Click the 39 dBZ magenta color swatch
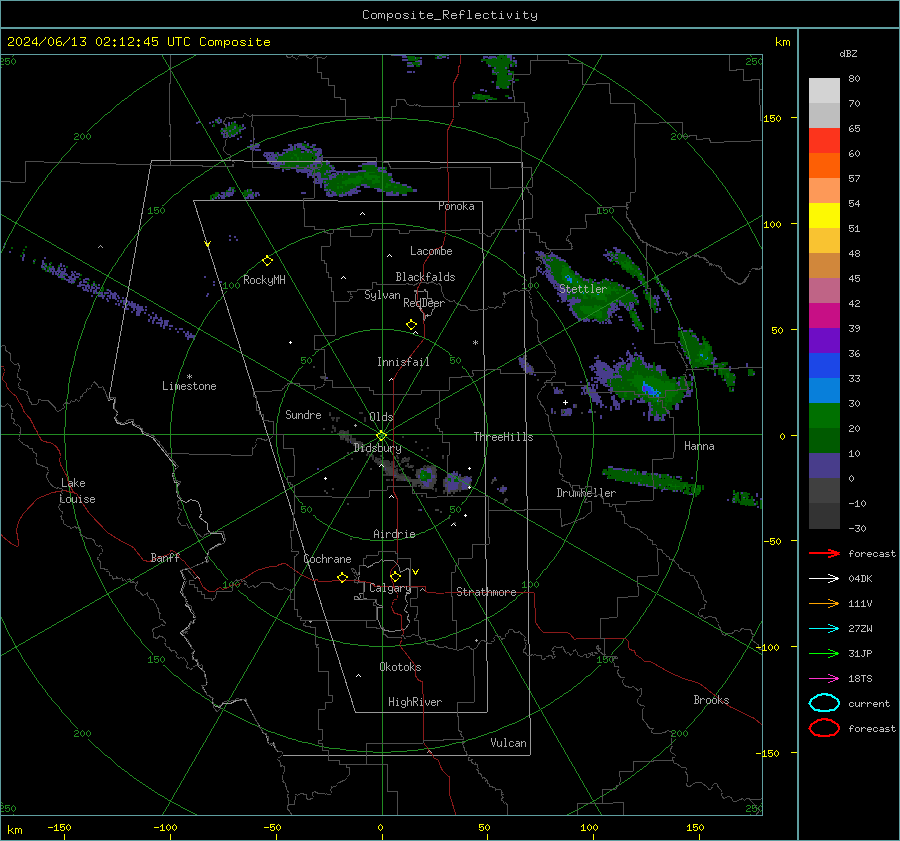Screen dimensions: 900x841 tap(824, 315)
